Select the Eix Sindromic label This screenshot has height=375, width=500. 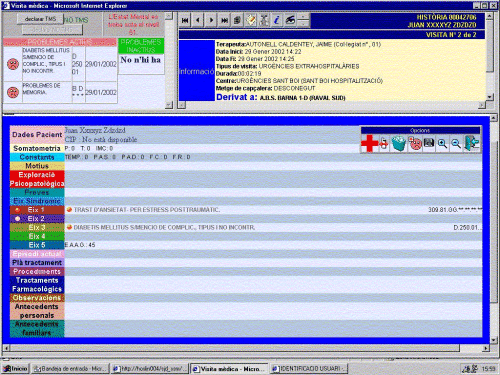coord(37,201)
